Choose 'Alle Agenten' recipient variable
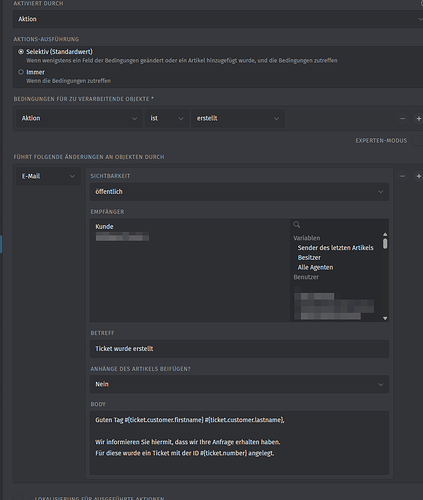 tap(315, 267)
